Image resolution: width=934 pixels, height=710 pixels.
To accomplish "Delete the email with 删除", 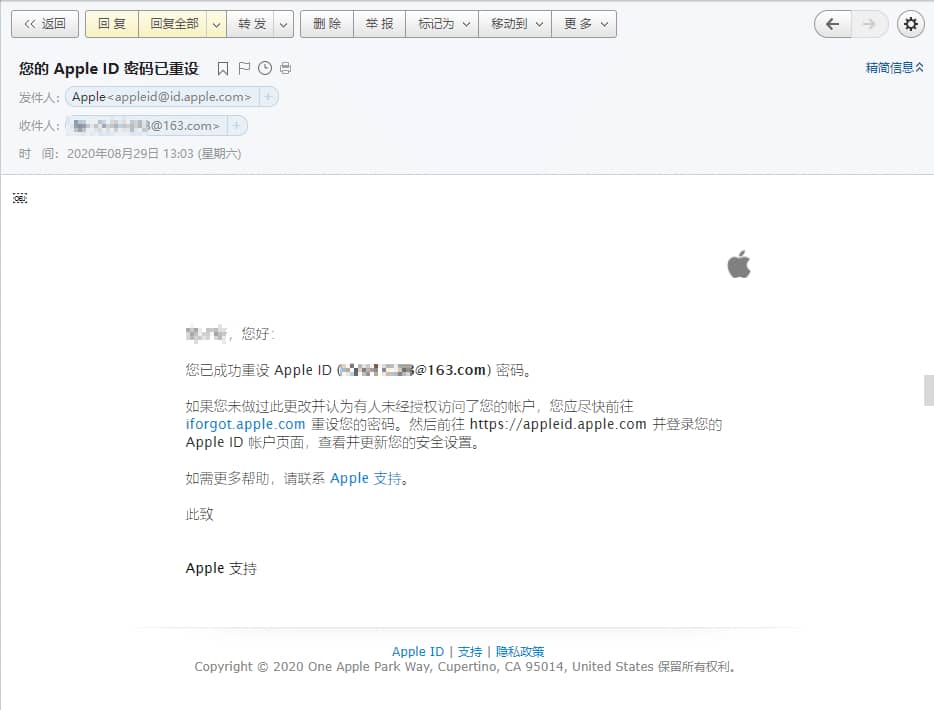I will tap(327, 24).
